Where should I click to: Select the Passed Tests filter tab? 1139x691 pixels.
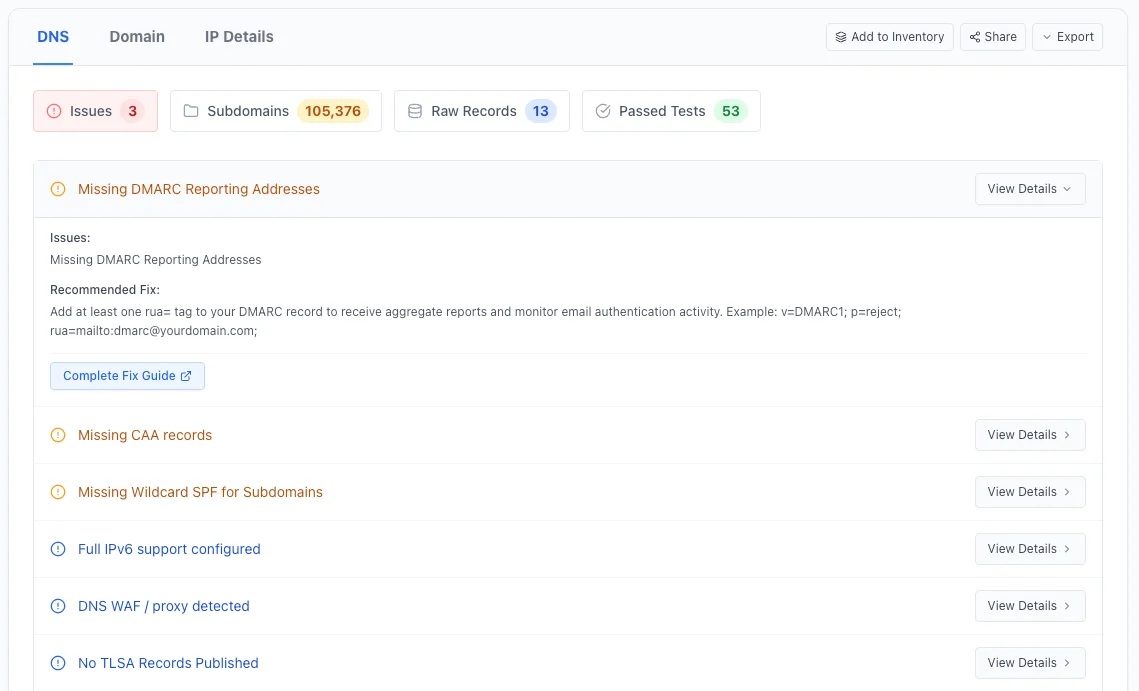671,111
